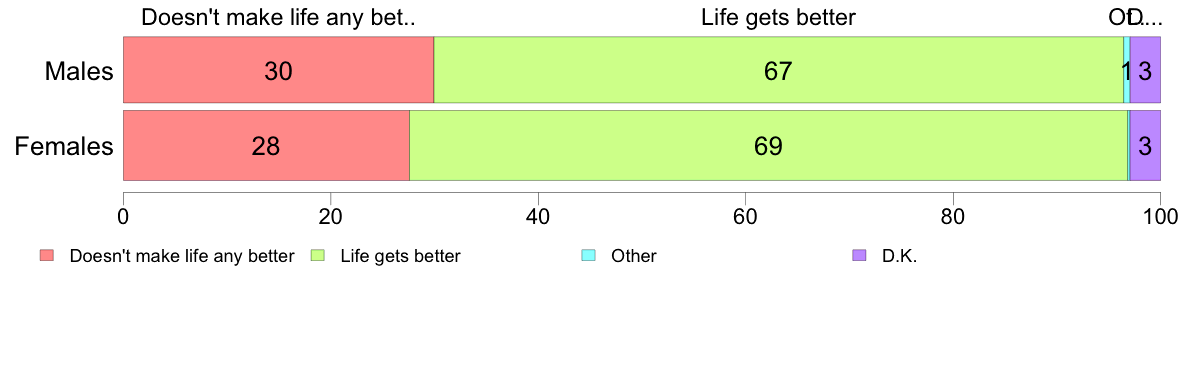The image size is (1188, 368).
Task: Click the red legend swatch
Action: 47,256
